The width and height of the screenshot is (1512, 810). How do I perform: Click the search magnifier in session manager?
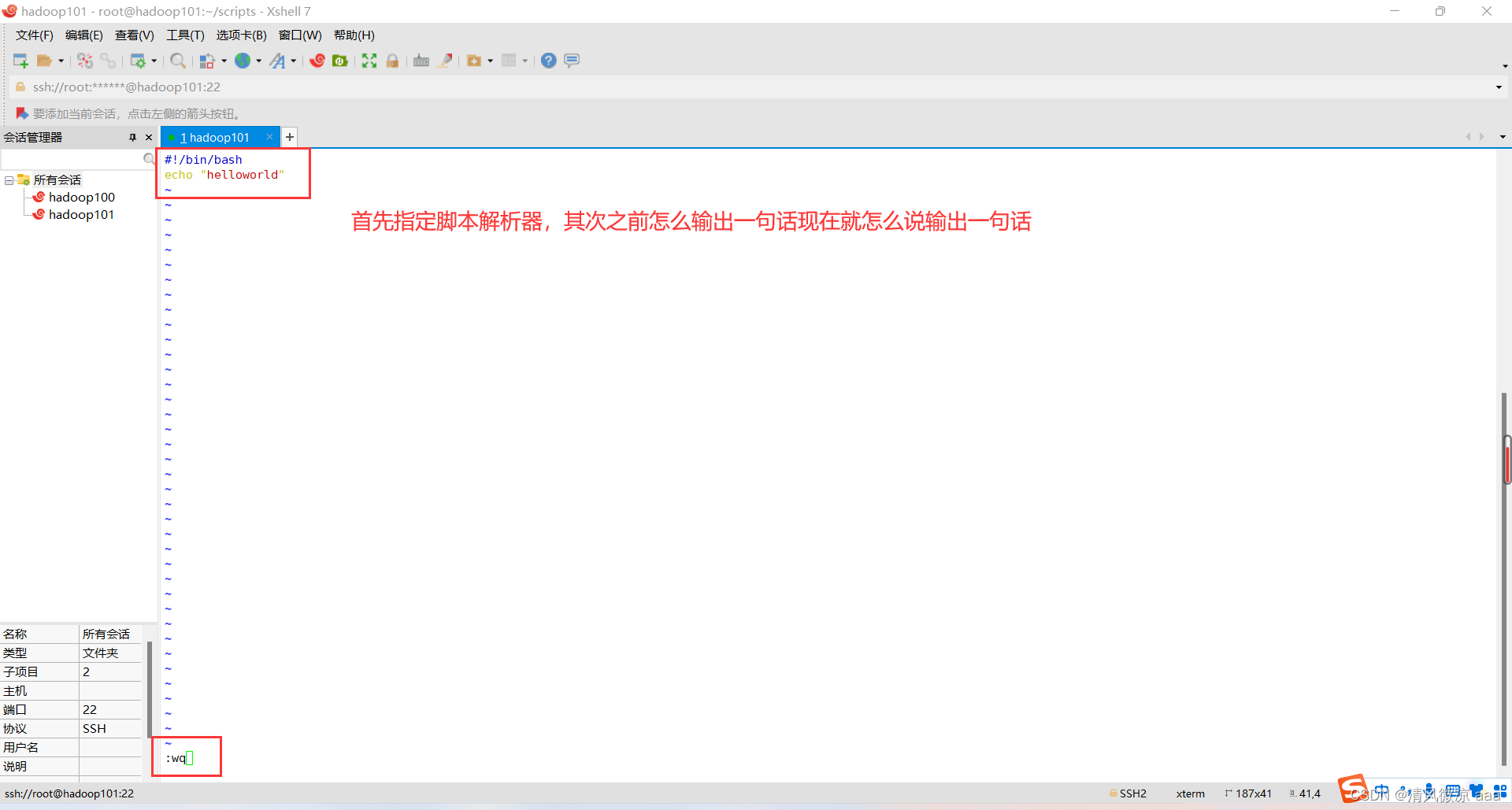coord(149,159)
